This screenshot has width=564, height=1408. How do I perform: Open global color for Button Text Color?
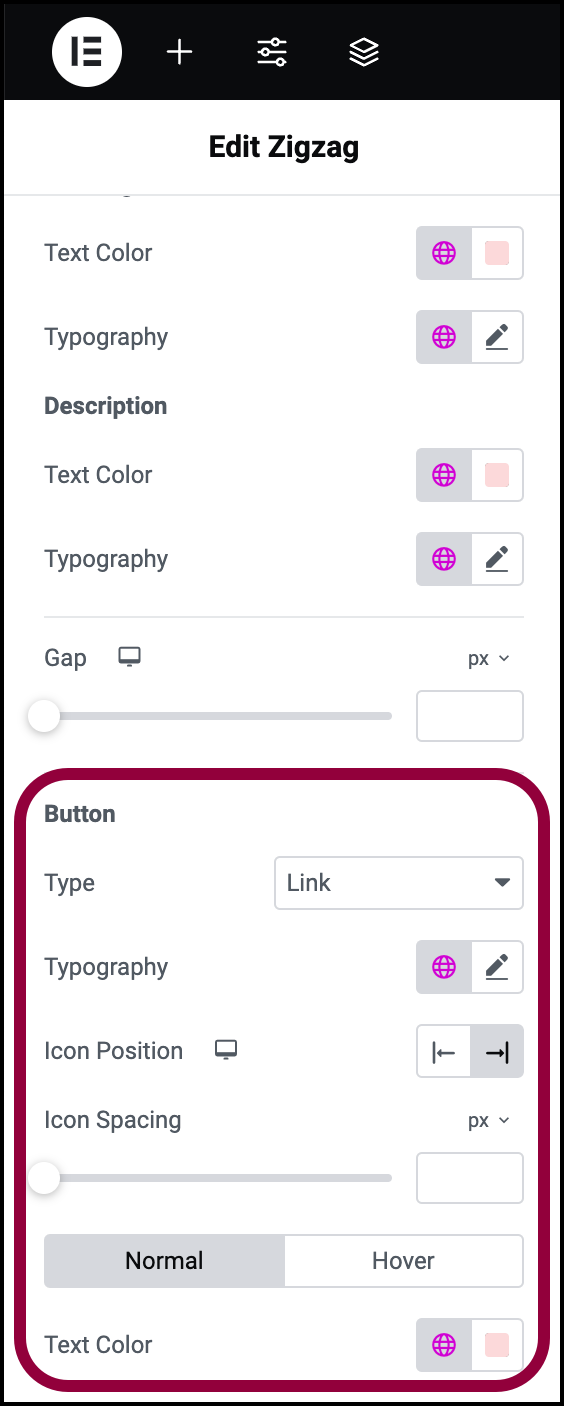444,1345
